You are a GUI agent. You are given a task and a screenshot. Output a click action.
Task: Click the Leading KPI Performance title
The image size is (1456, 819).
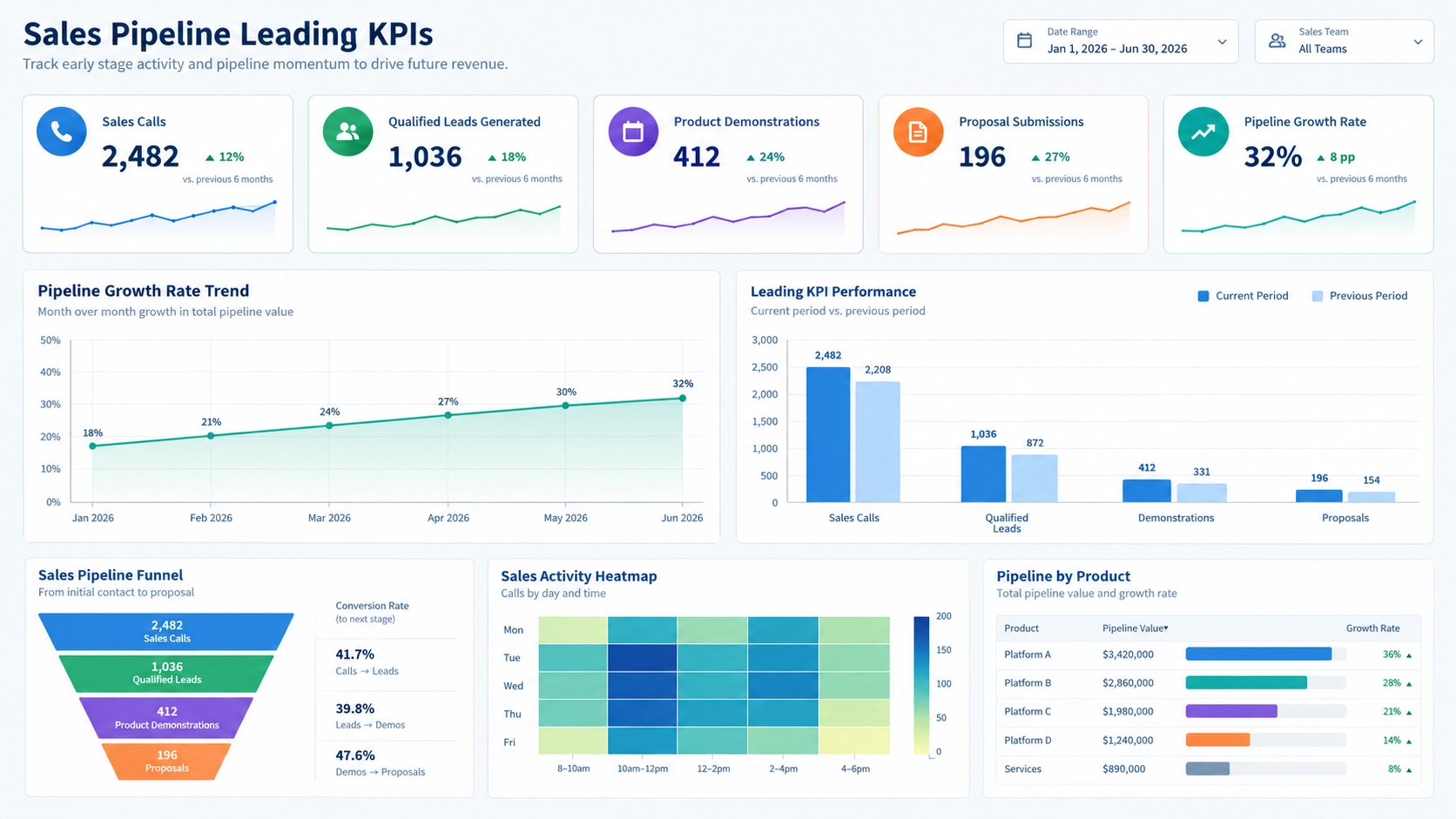pos(833,292)
